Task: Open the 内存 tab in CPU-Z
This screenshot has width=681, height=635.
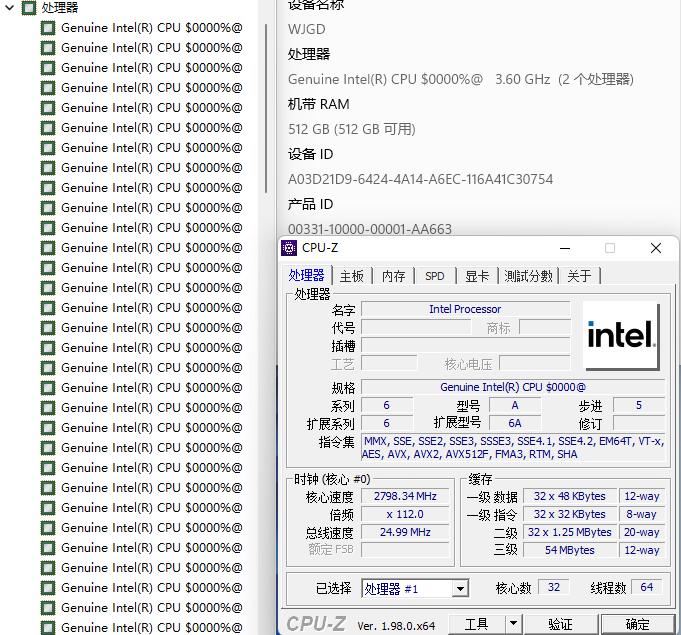Action: point(393,276)
